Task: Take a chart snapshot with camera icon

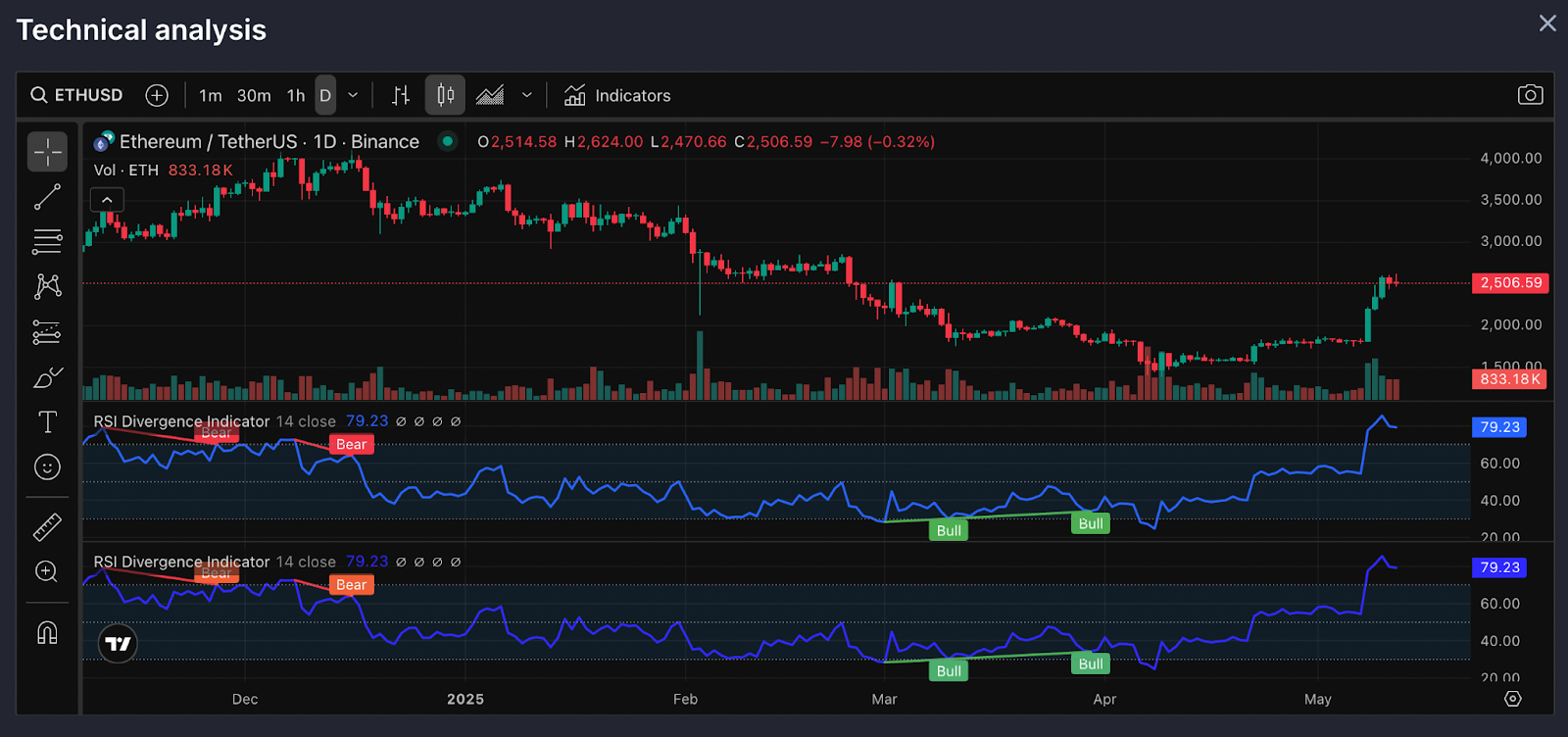Action: pos(1530,95)
